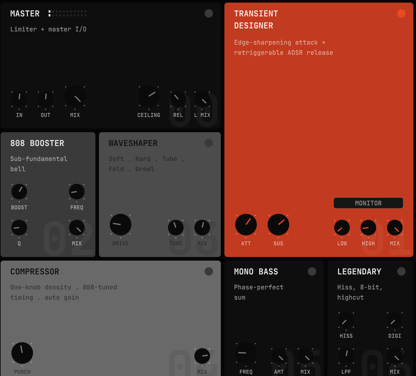Click the WAVESHAPER module title
Screen dimensions: 416x376
pos(133,143)
